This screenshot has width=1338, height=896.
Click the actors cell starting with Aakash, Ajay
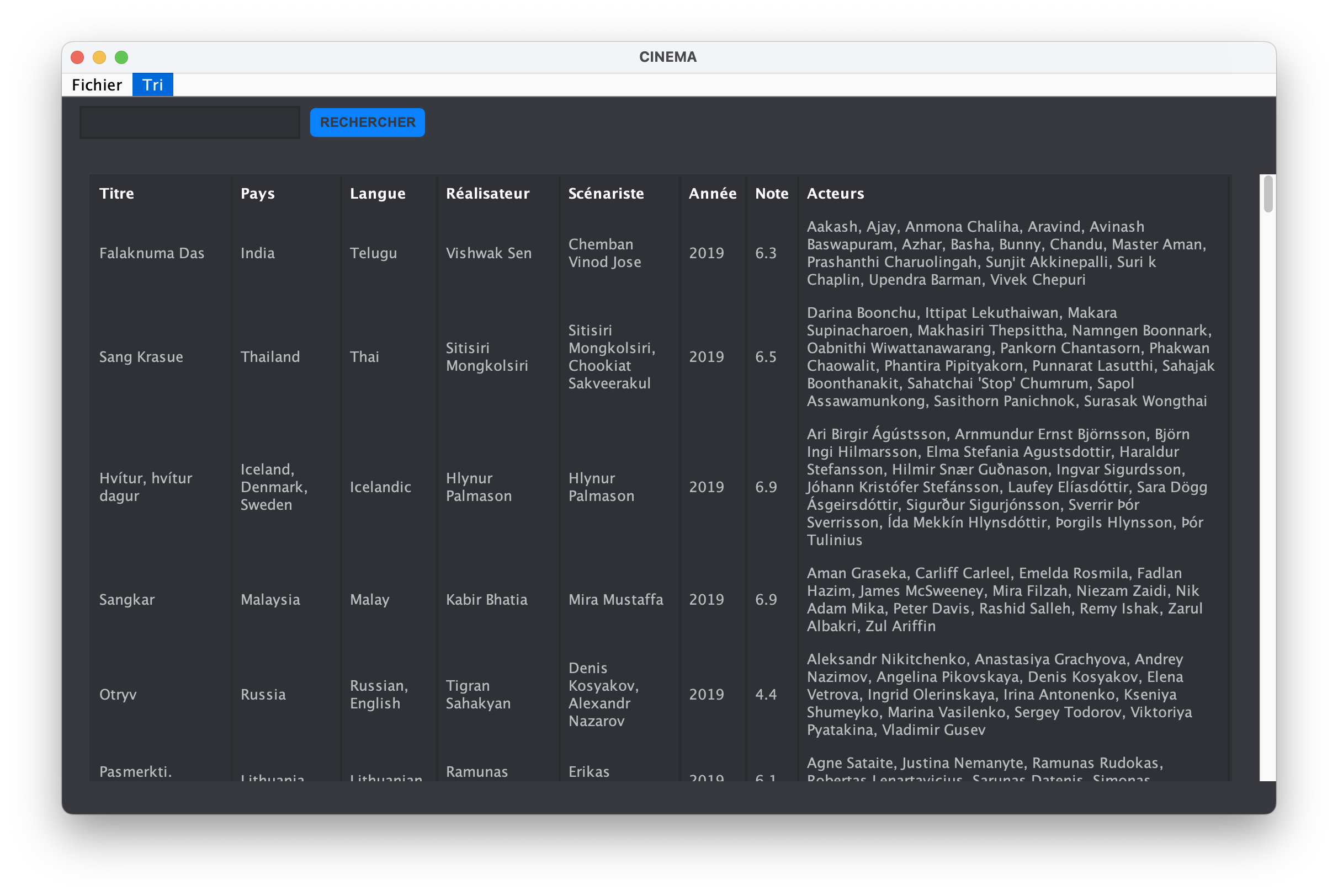click(1006, 253)
